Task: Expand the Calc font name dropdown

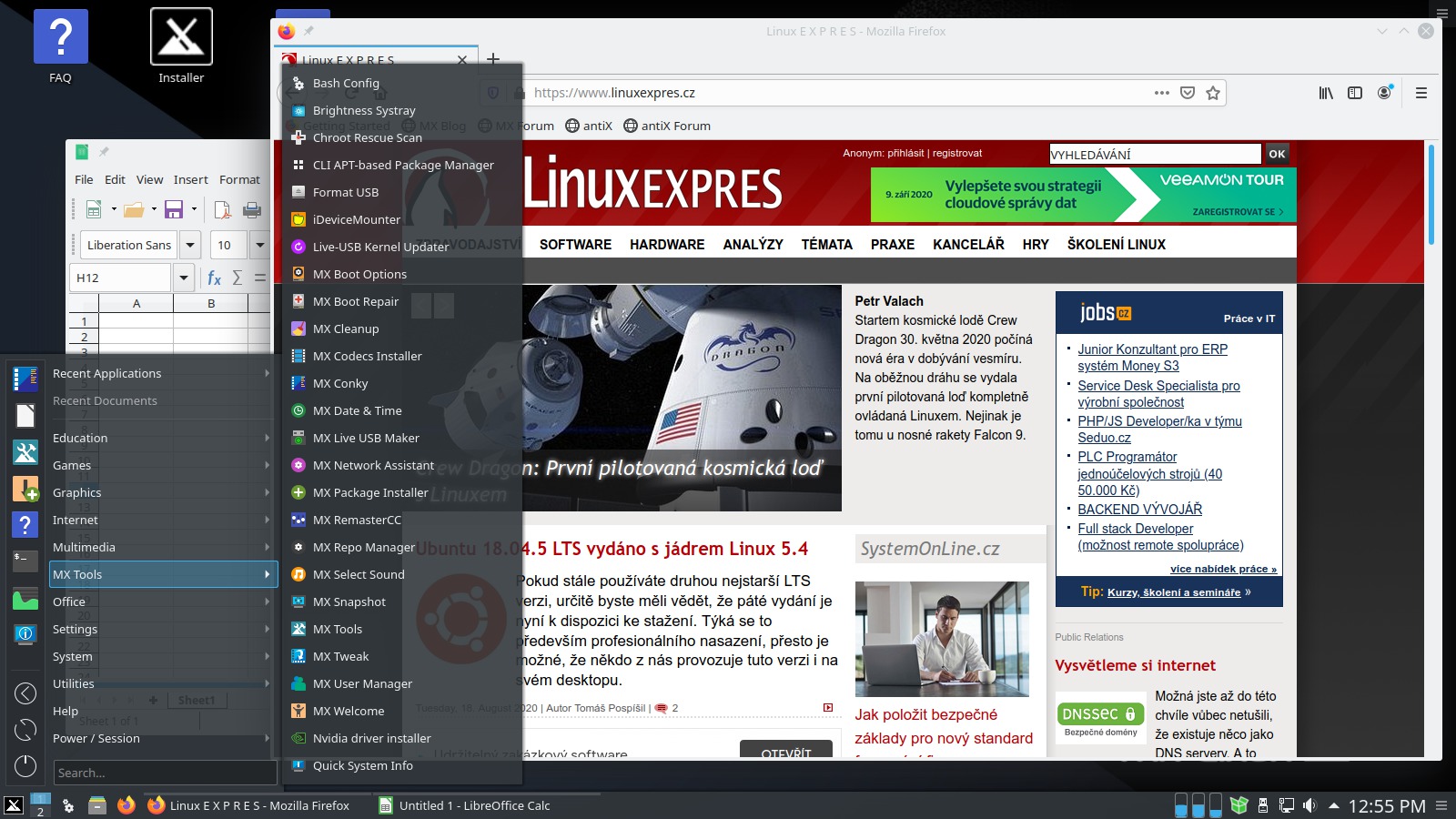Action: point(189,245)
